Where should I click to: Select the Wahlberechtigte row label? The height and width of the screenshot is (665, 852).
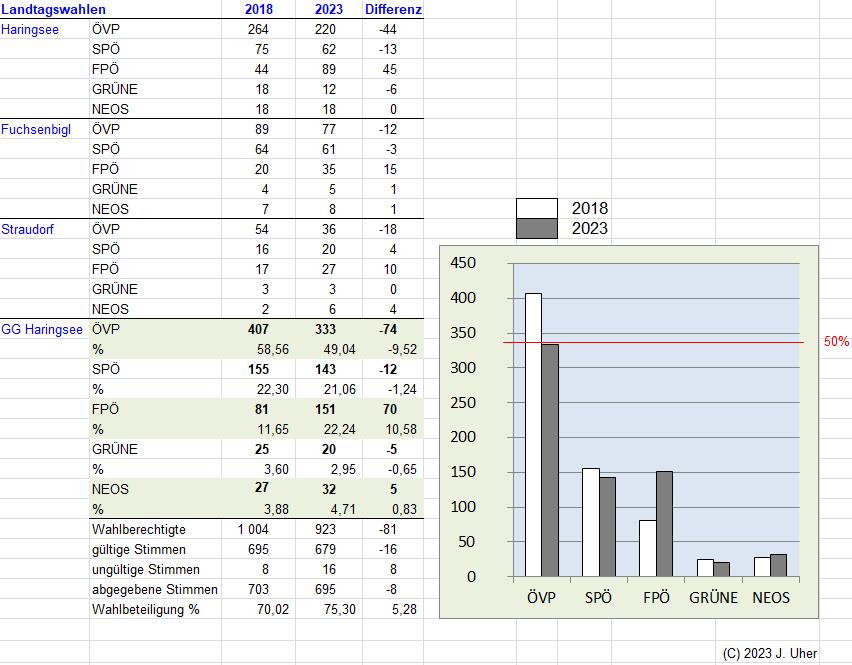pyautogui.click(x=138, y=529)
